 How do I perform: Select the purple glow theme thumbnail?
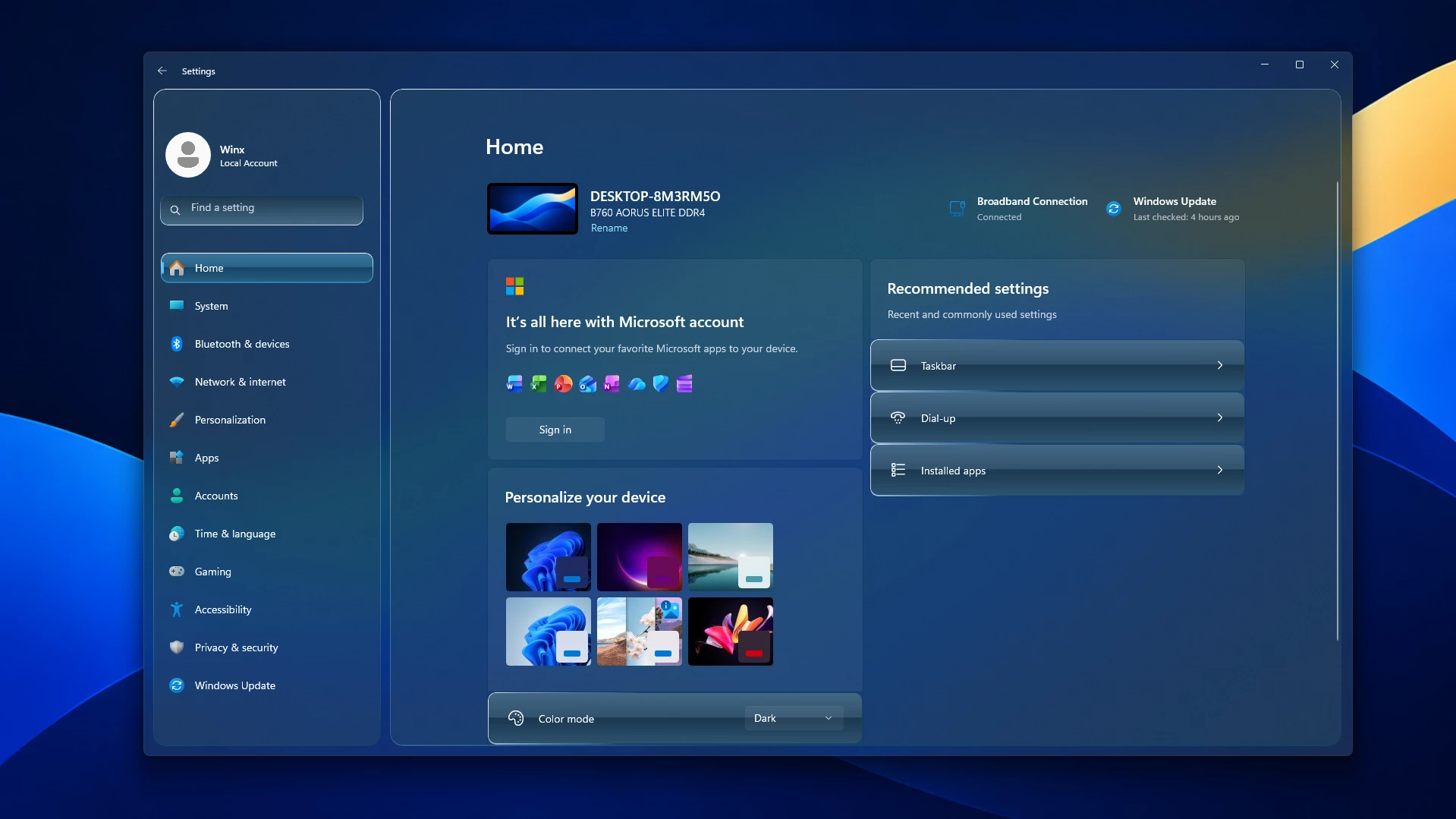(640, 557)
